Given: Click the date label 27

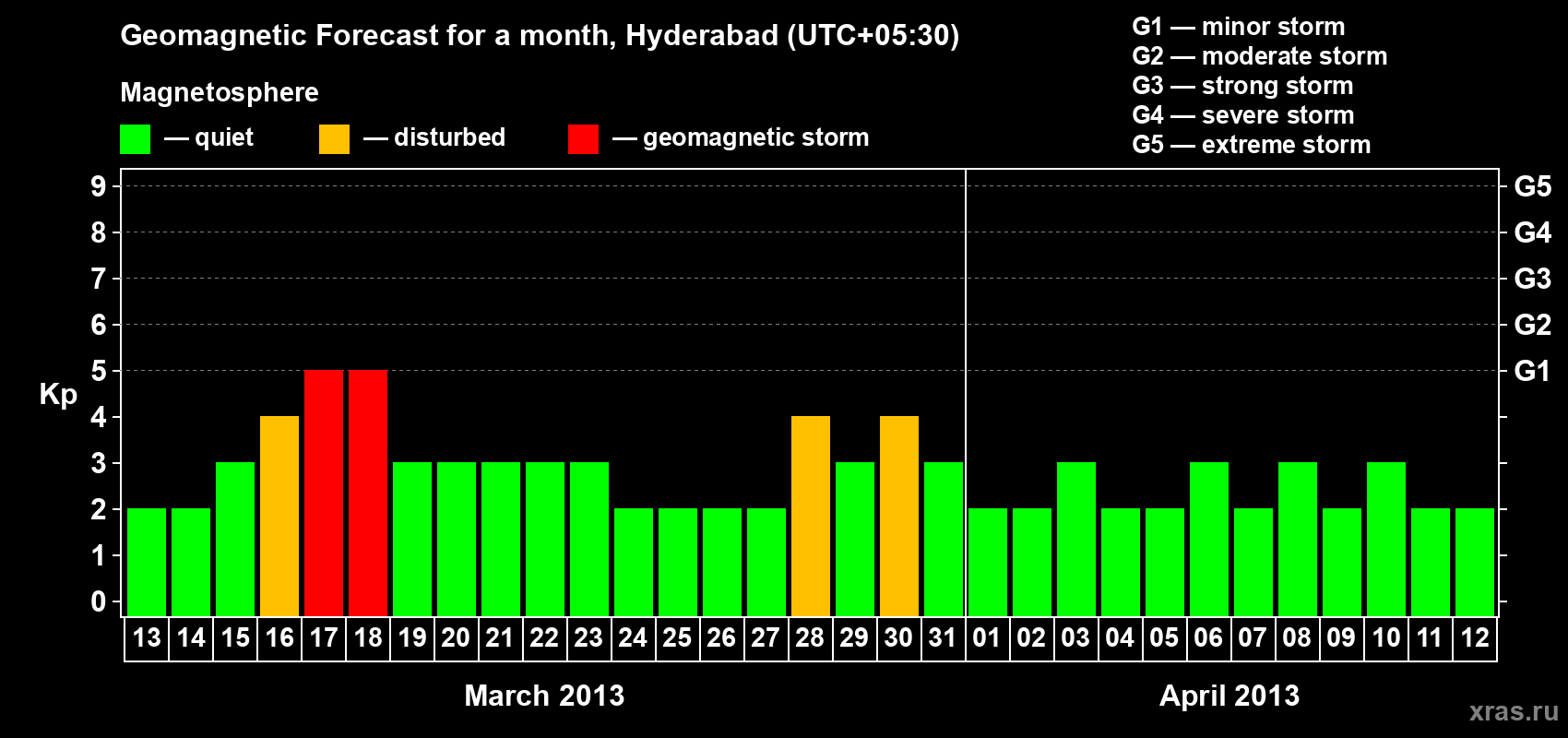Looking at the screenshot, I should point(766,637).
